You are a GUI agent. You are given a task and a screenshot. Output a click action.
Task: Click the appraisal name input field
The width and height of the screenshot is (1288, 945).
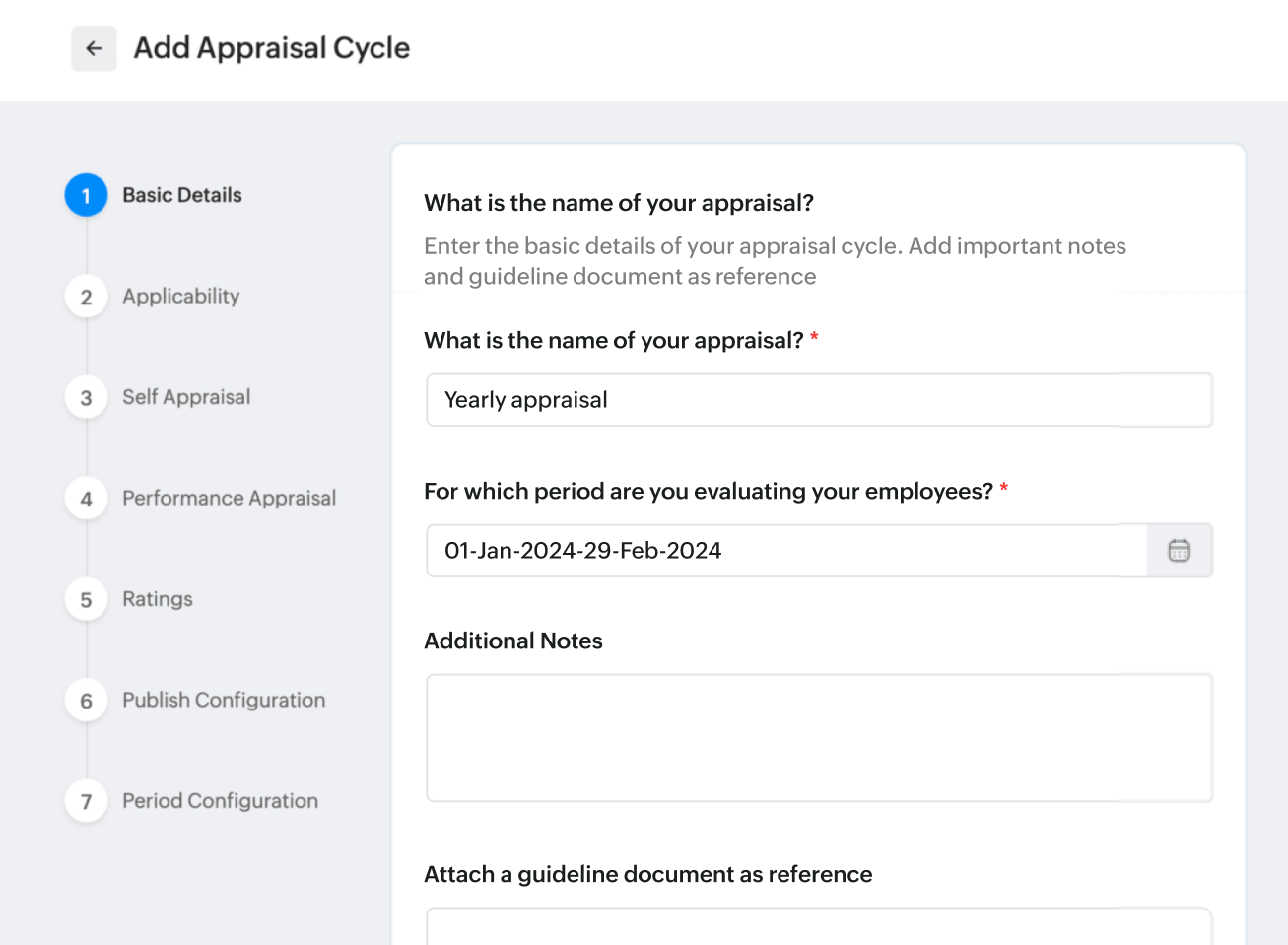coord(818,400)
